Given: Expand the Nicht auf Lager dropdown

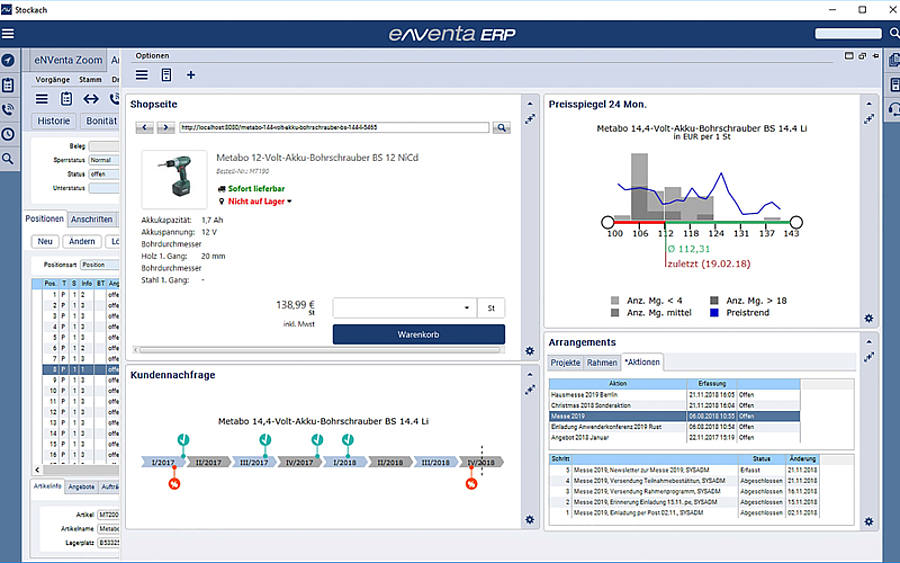Looking at the screenshot, I should click(289, 201).
